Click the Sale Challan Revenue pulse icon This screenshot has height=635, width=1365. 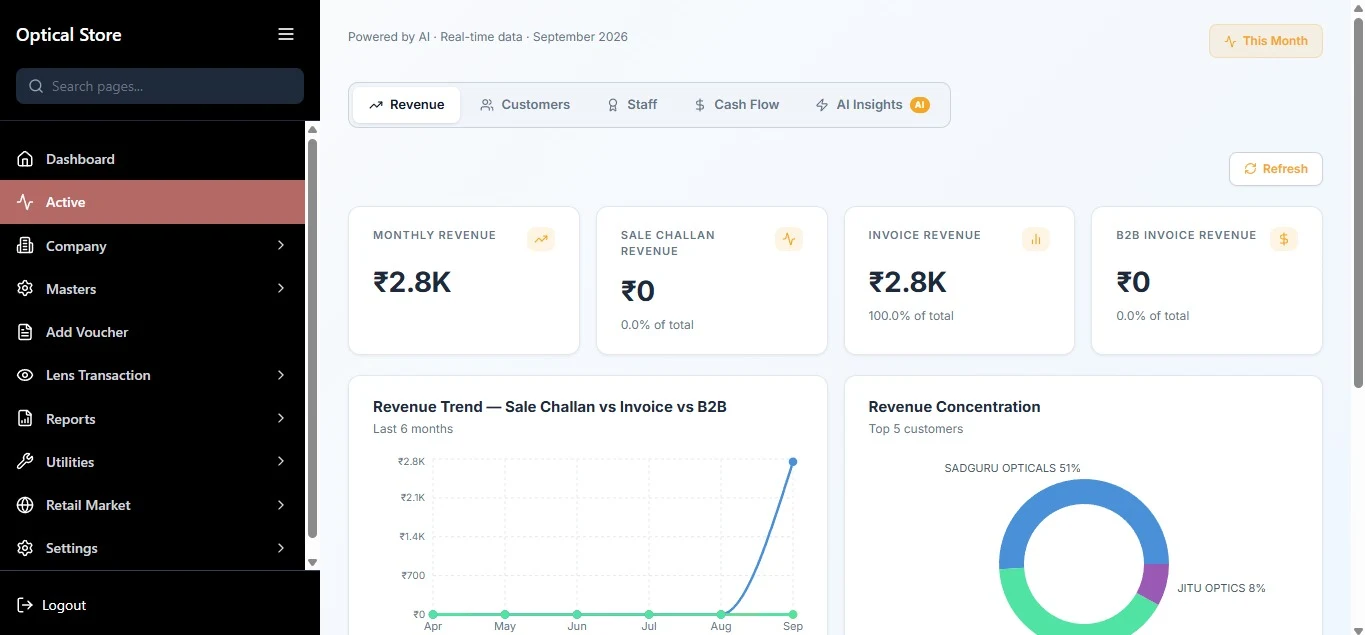789,238
